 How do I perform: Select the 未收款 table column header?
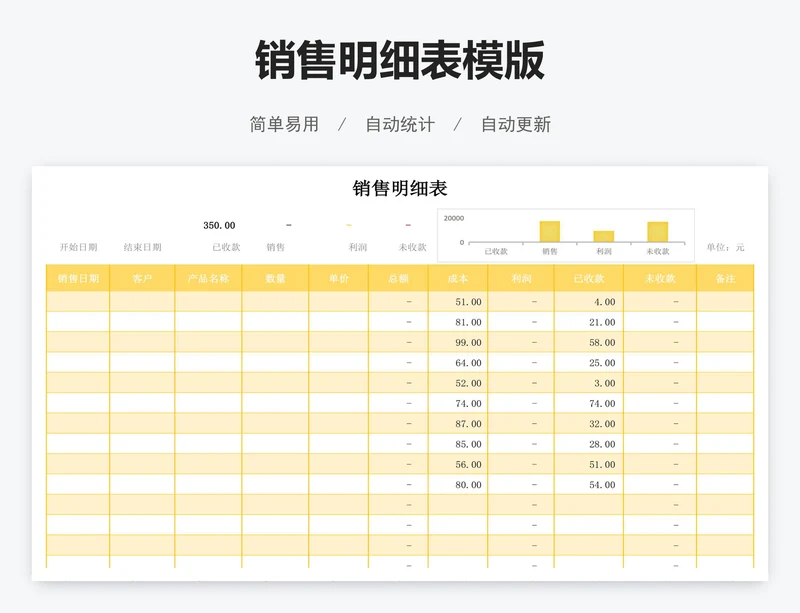(660, 278)
